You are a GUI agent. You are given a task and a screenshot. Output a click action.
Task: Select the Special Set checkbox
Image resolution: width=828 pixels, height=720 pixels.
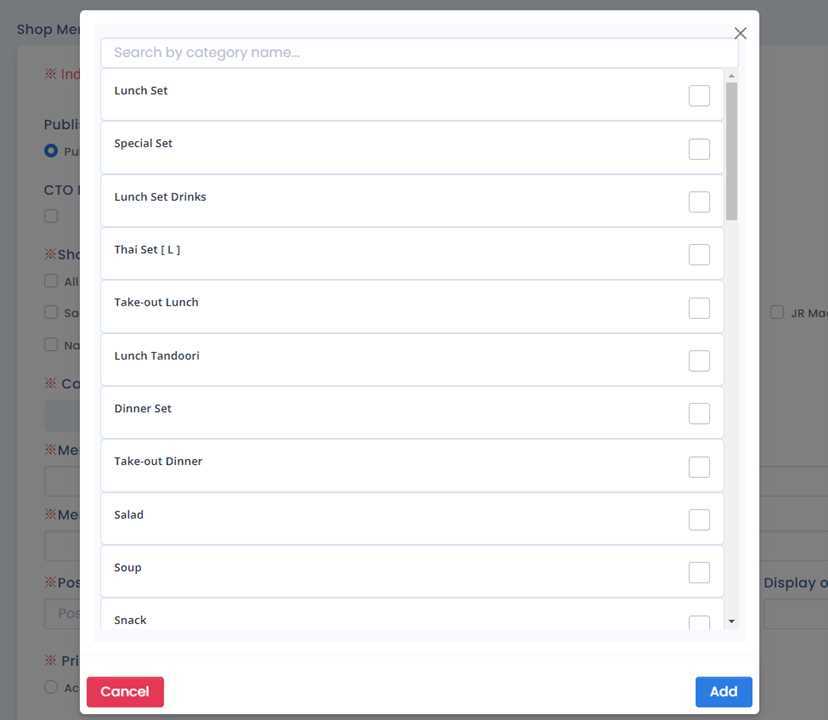click(699, 149)
